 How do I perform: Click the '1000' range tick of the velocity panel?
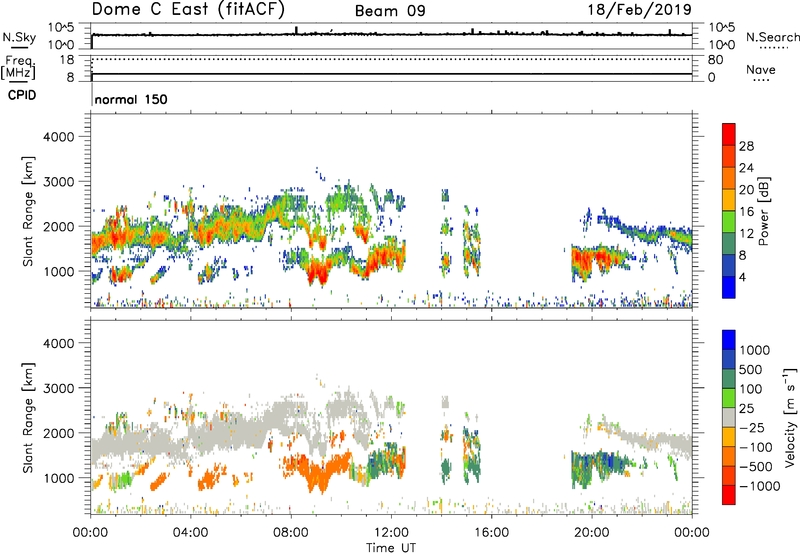(x=59, y=478)
